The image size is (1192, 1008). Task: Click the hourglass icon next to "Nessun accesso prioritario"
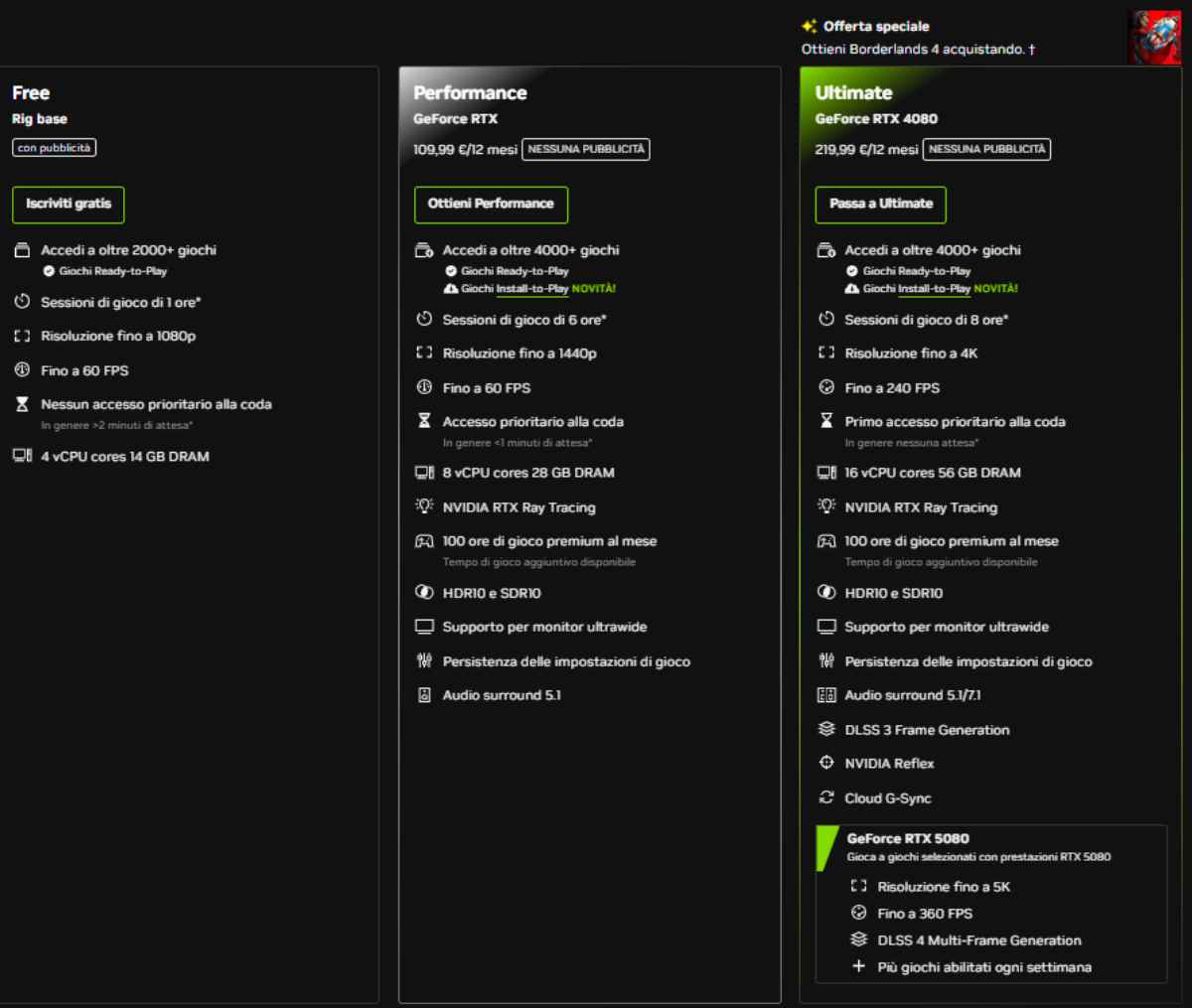22,404
